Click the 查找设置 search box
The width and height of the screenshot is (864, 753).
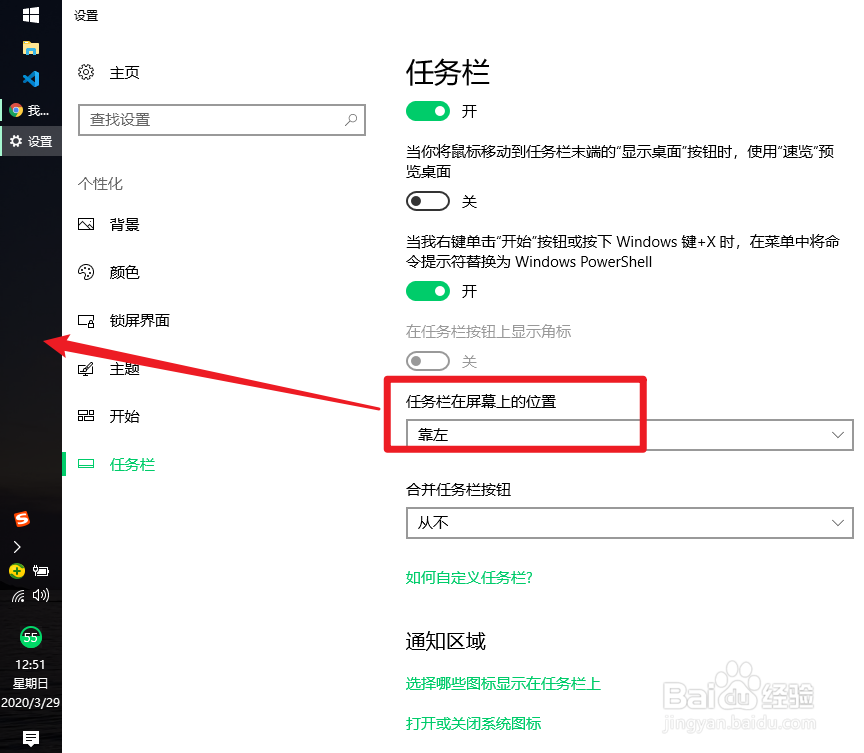tap(222, 120)
